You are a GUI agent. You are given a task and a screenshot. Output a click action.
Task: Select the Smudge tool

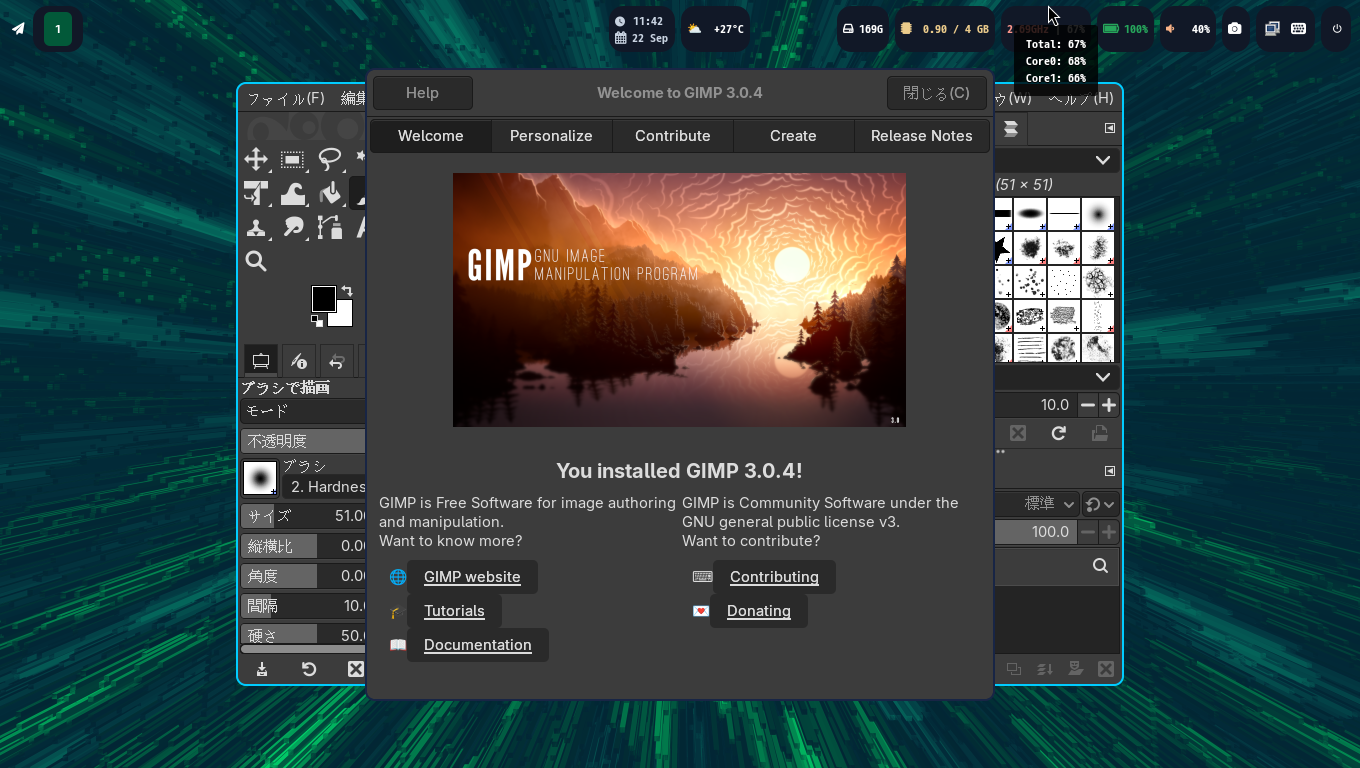pyautogui.click(x=293, y=227)
